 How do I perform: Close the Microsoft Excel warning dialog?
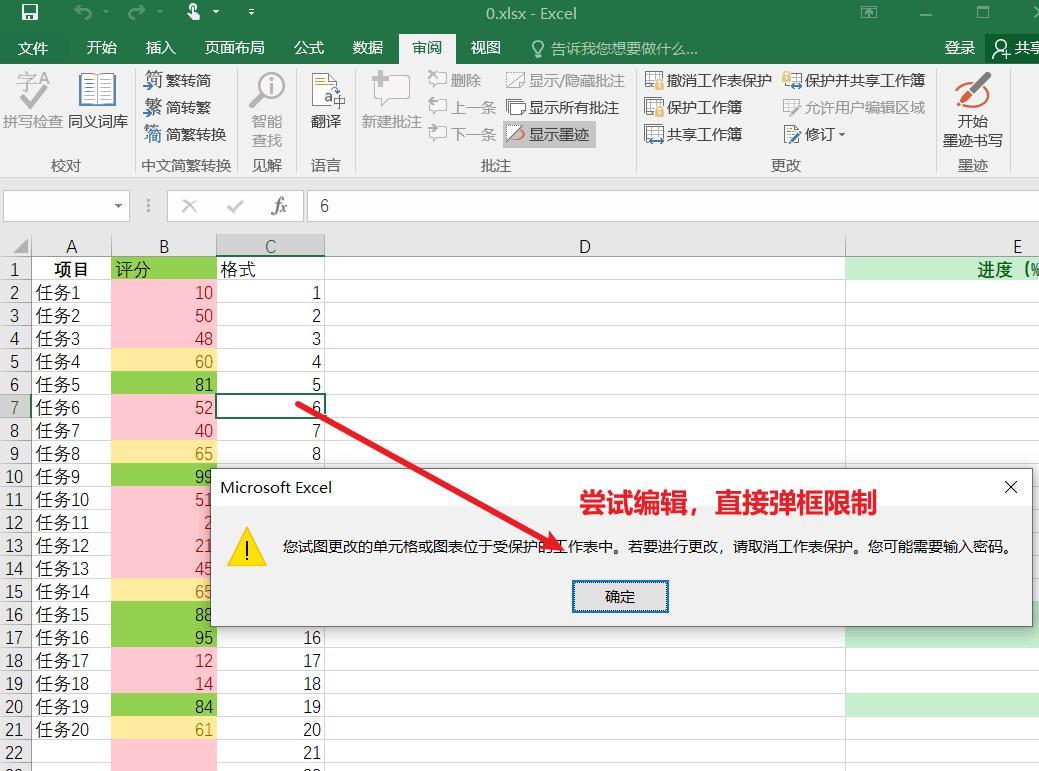click(x=1011, y=488)
